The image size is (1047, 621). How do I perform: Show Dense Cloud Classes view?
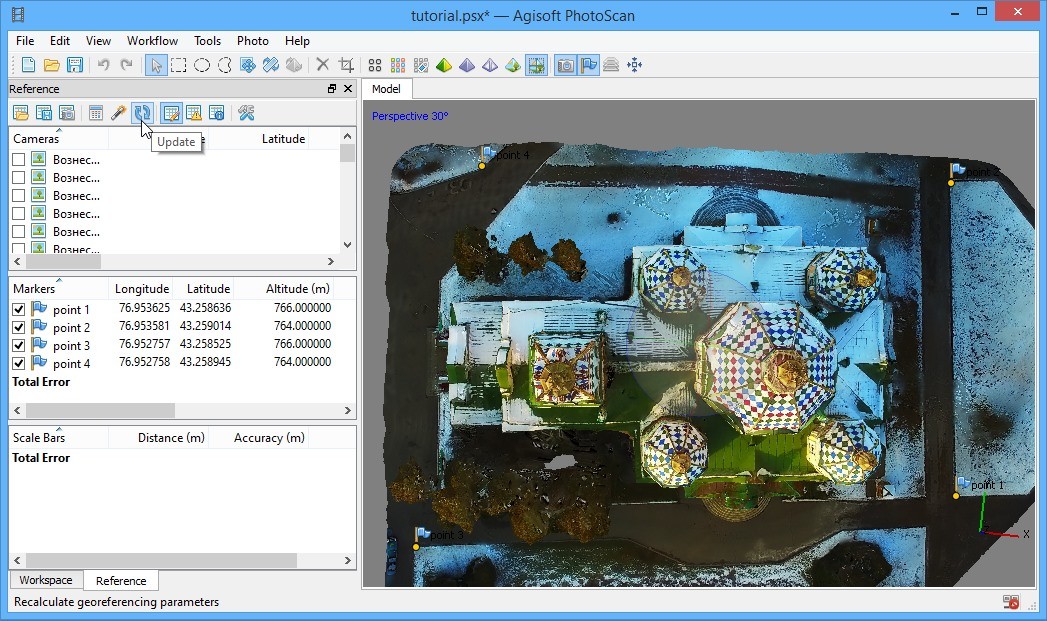[x=421, y=65]
